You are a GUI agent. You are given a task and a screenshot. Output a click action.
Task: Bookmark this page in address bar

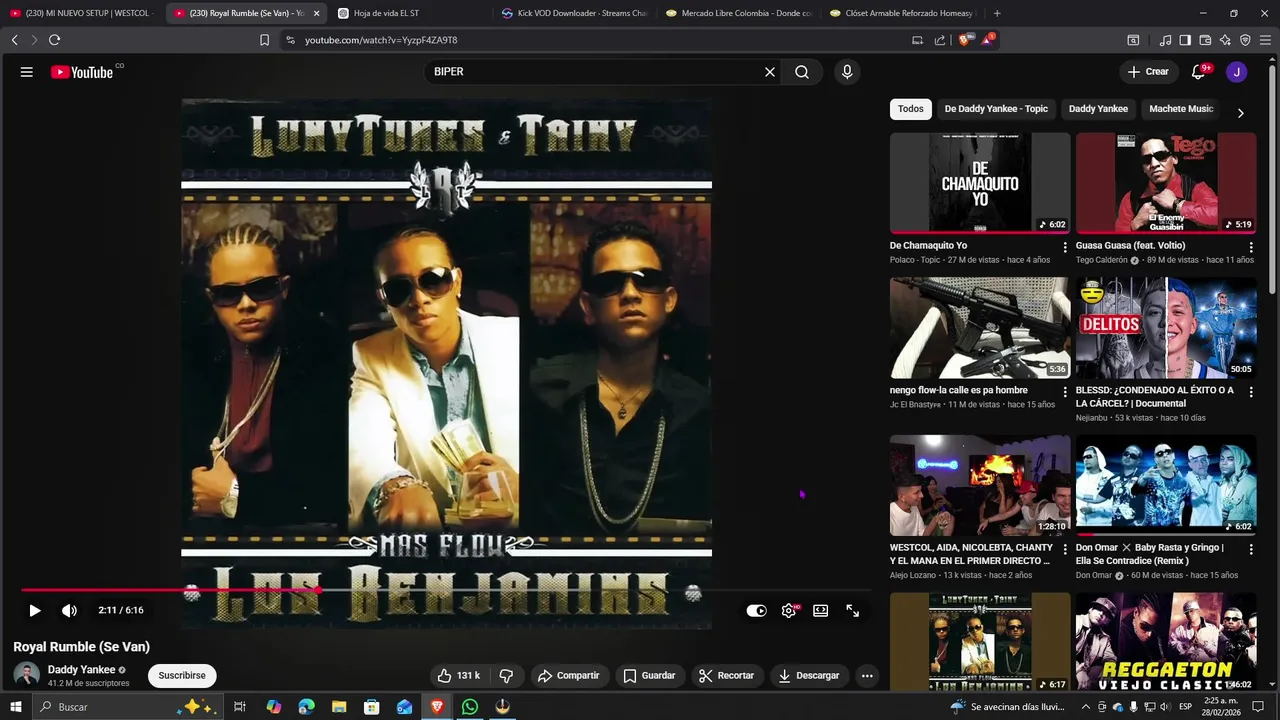click(264, 40)
